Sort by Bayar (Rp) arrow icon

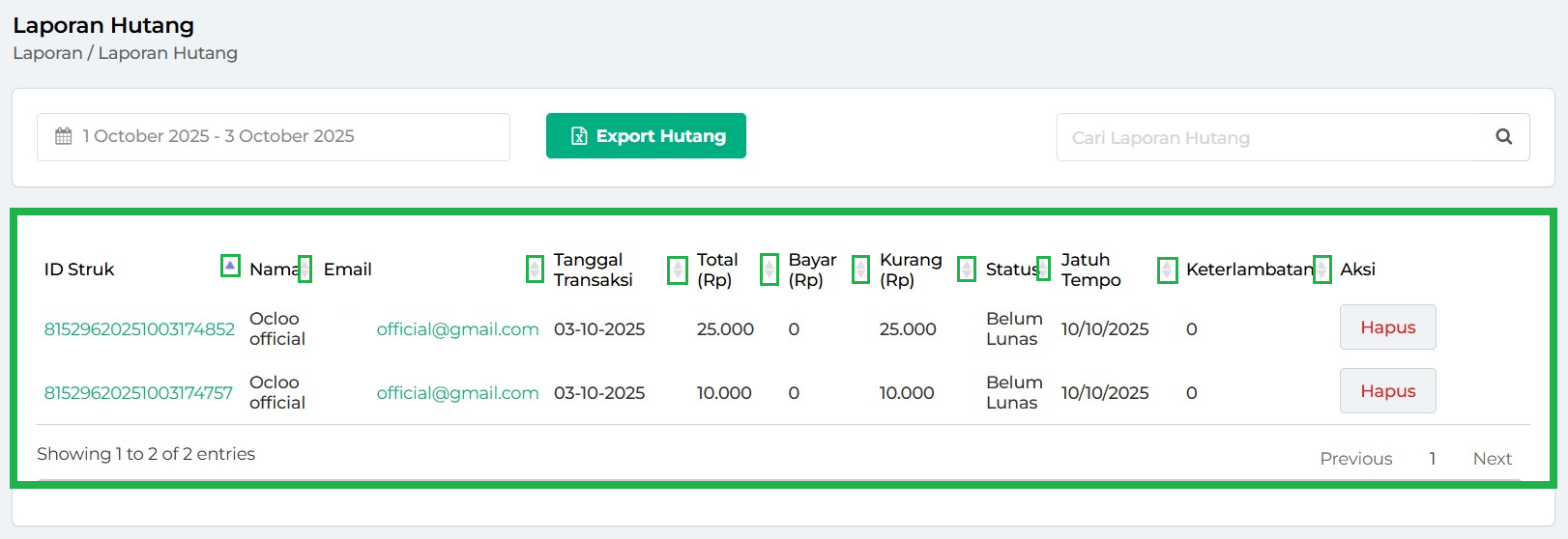tap(860, 269)
